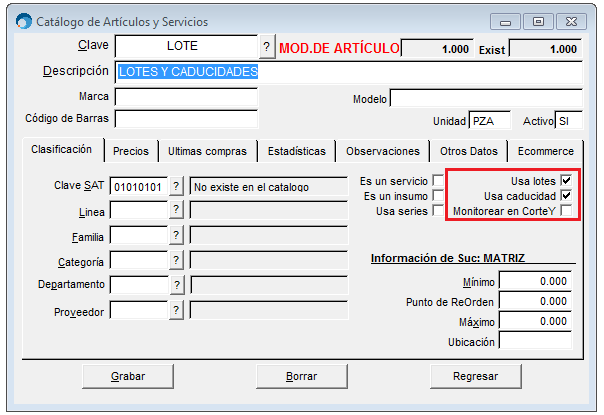Click the Borrar button
Screen dimensions: 604x415
click(x=302, y=376)
